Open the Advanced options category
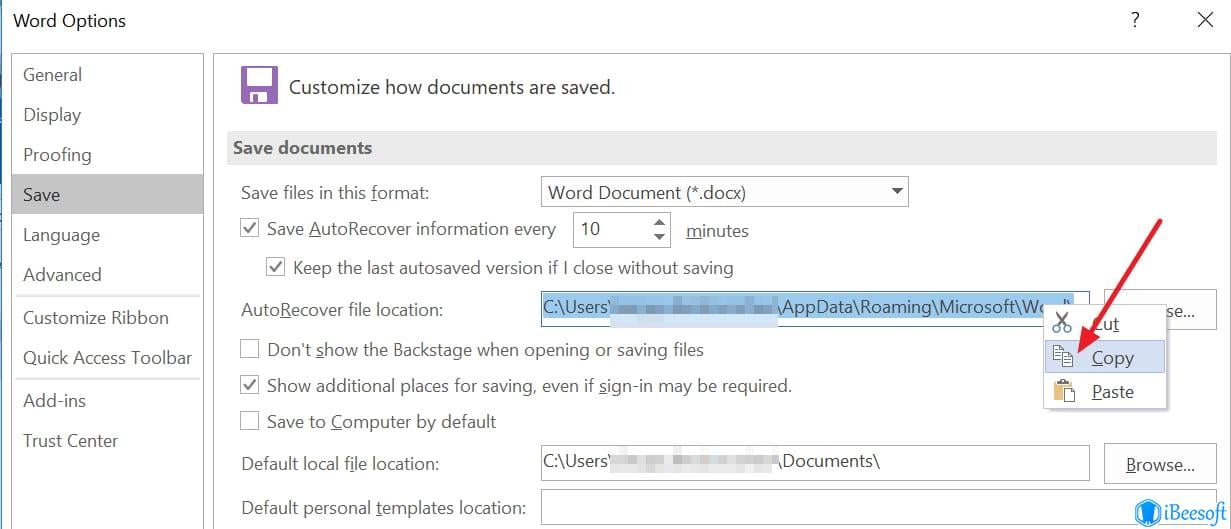The width and height of the screenshot is (1231, 529). tap(108, 275)
